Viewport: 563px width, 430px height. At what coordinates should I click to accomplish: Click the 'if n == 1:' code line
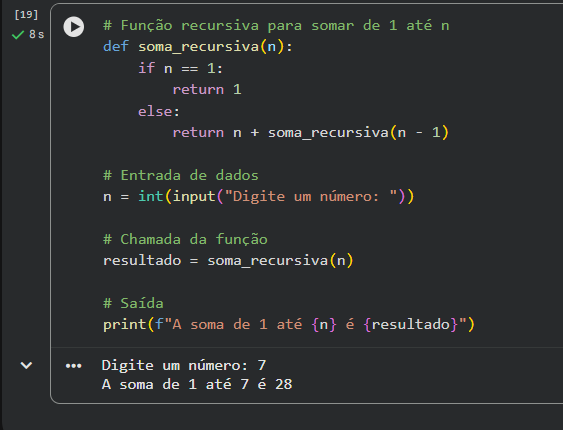181,68
